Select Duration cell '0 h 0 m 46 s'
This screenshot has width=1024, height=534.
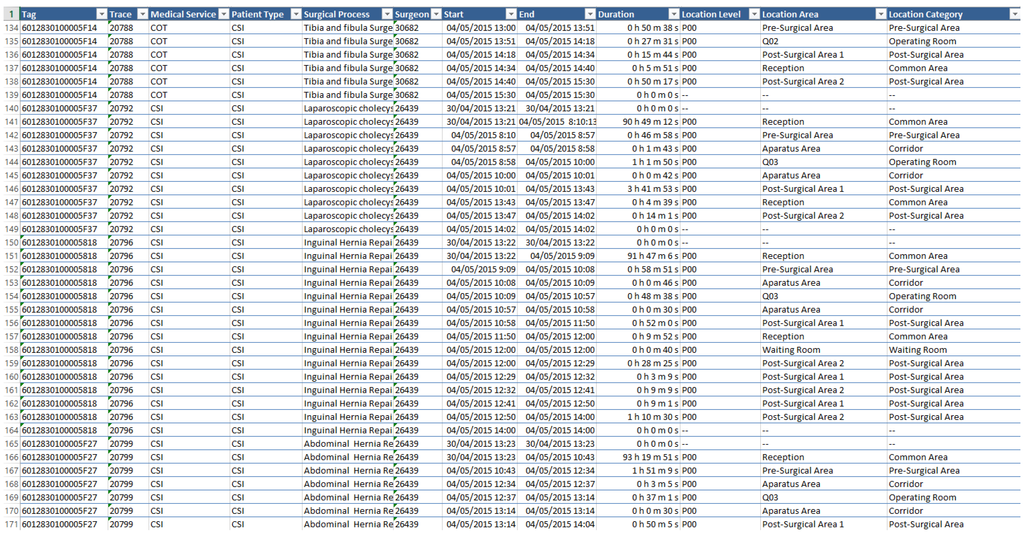click(638, 283)
